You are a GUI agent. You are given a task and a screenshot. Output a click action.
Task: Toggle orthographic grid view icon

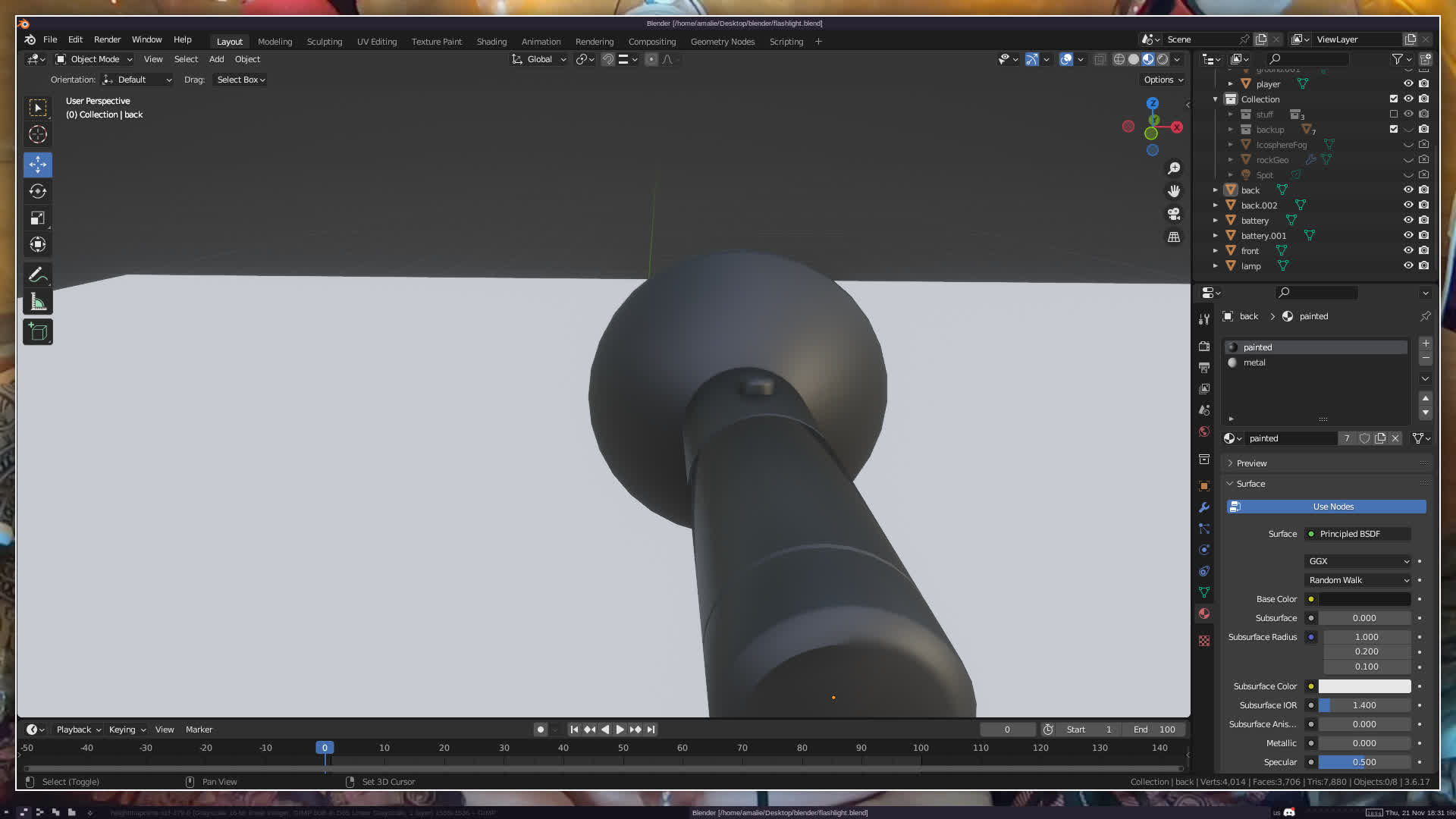click(1174, 237)
